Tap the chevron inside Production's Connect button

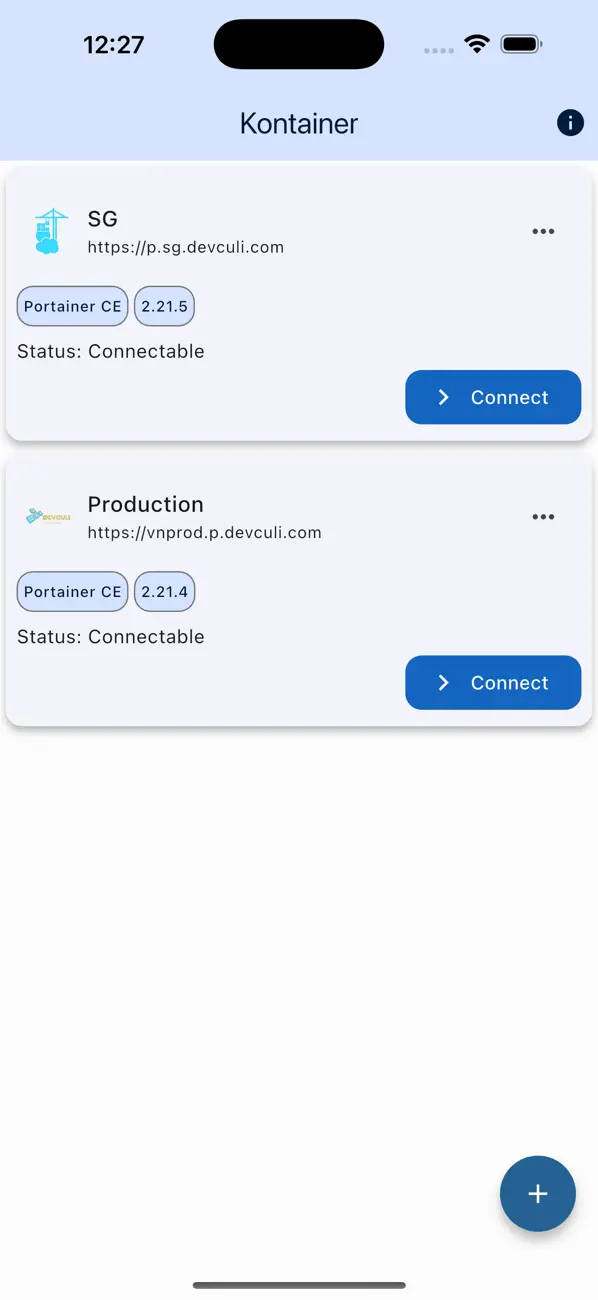pyautogui.click(x=443, y=682)
